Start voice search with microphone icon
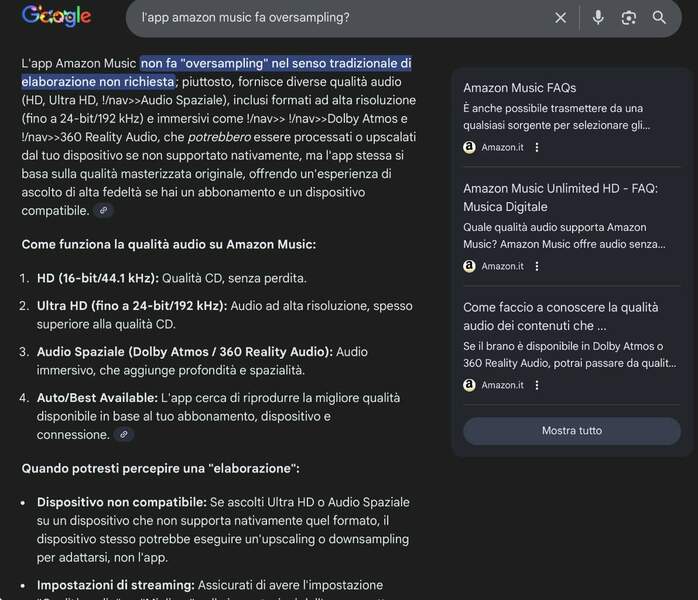Image resolution: width=698 pixels, height=600 pixels. (598, 18)
